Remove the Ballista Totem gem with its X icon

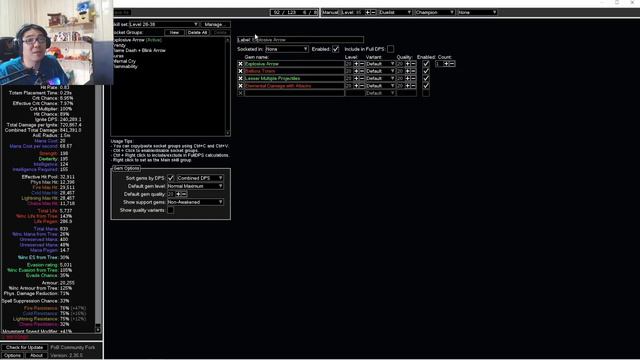coord(240,71)
